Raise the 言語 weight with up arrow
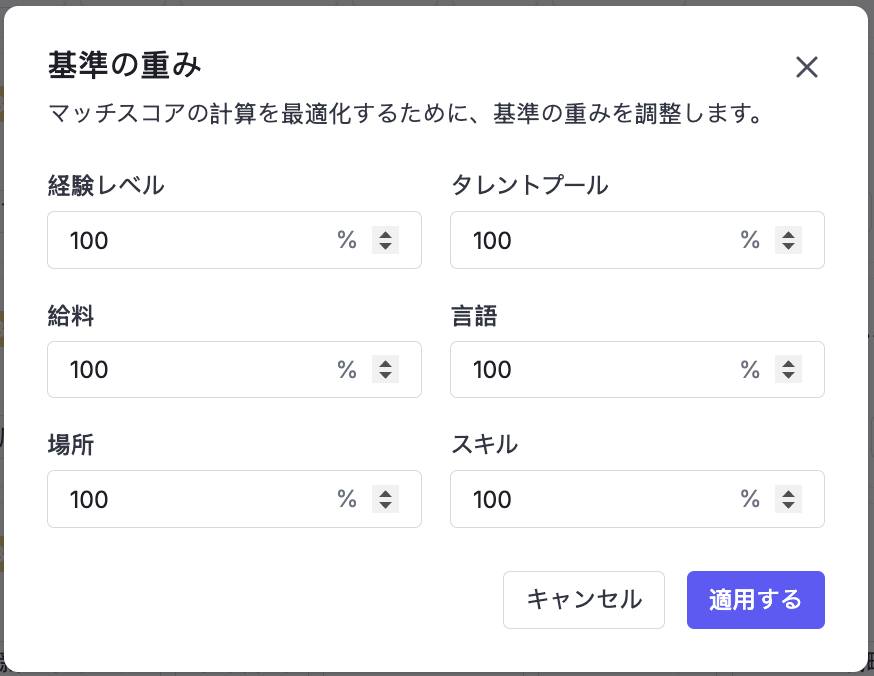 (x=788, y=363)
